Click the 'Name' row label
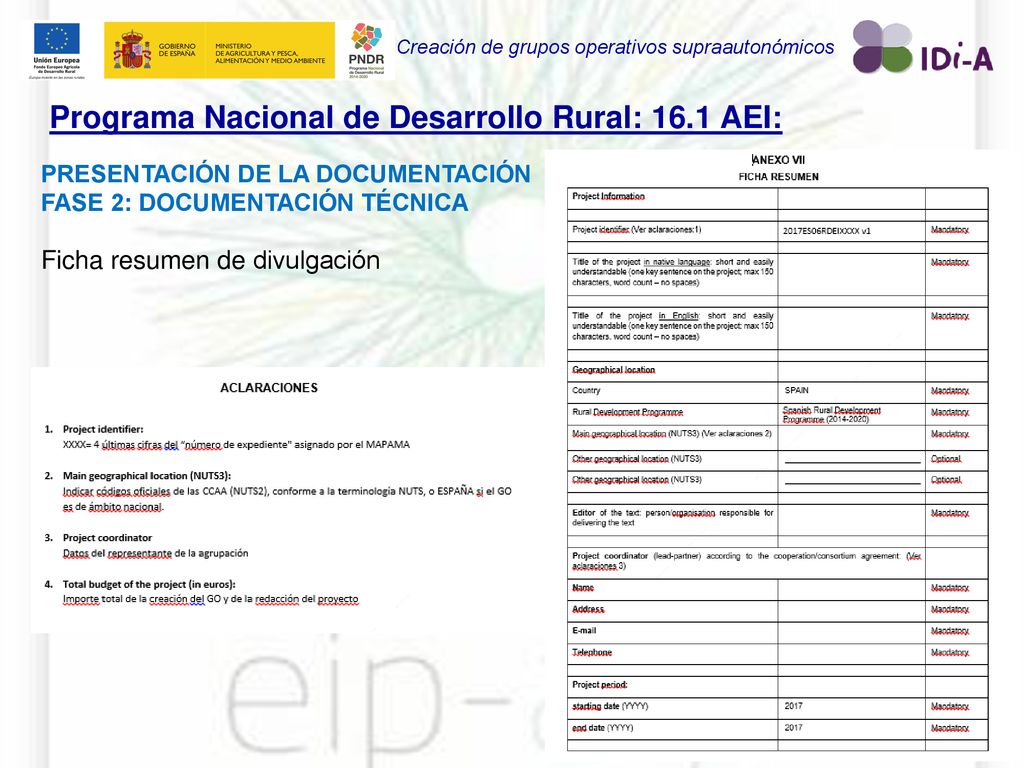Screen dimensions: 1024x768 point(583,588)
